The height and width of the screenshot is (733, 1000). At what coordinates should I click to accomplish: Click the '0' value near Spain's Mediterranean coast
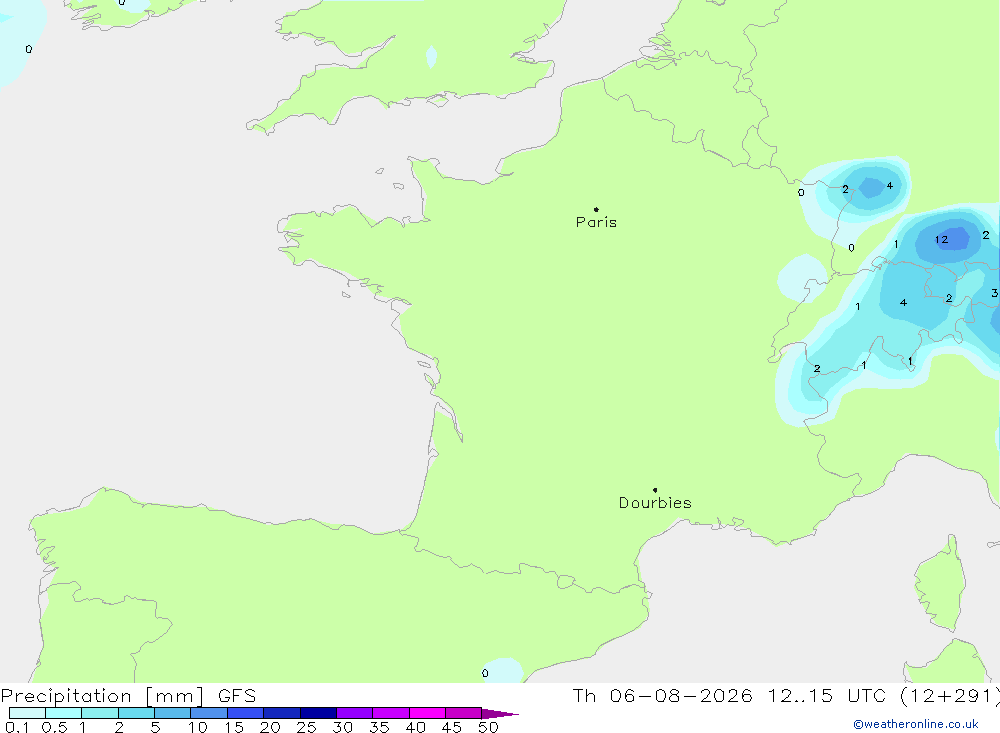pyautogui.click(x=485, y=673)
